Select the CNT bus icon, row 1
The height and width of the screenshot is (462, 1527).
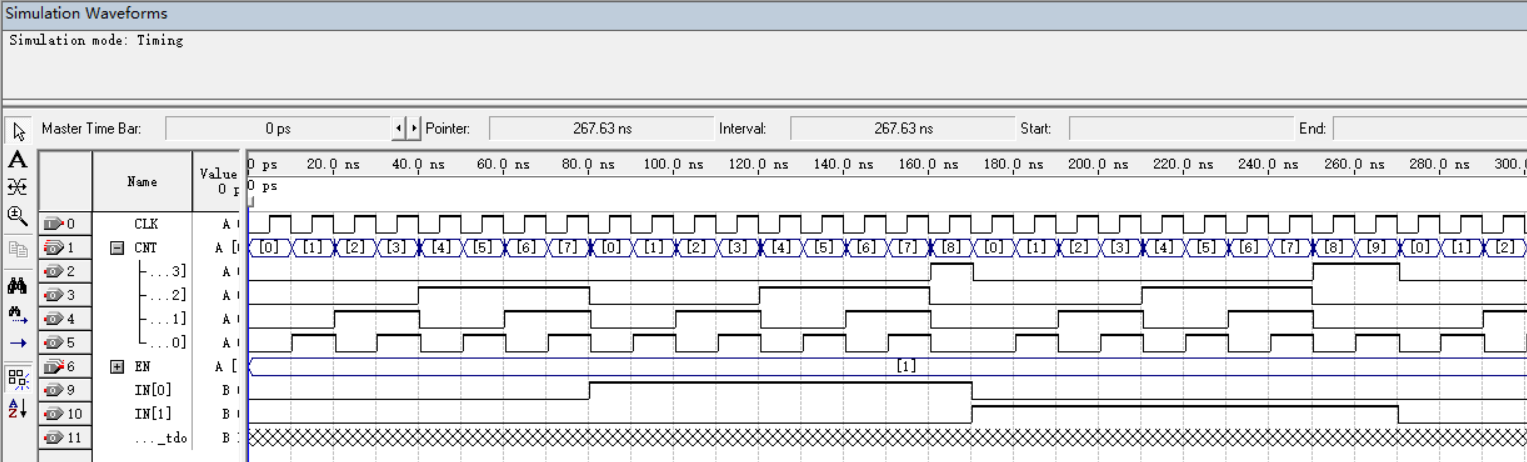[x=54, y=247]
